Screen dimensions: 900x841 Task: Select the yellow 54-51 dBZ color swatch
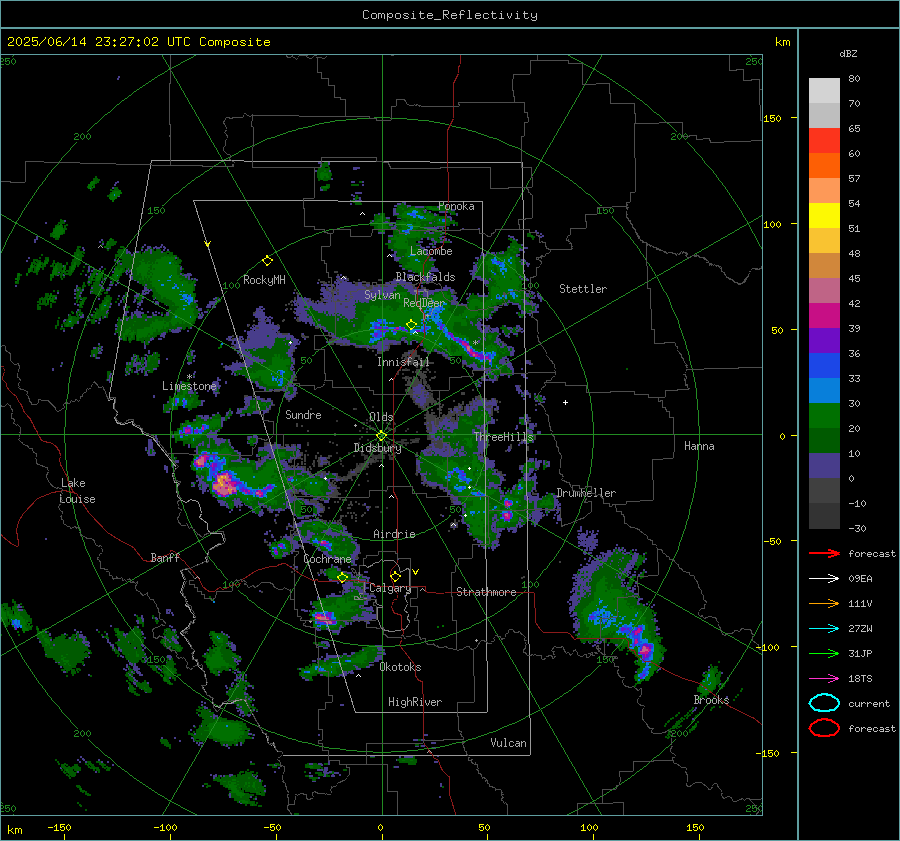click(x=824, y=216)
